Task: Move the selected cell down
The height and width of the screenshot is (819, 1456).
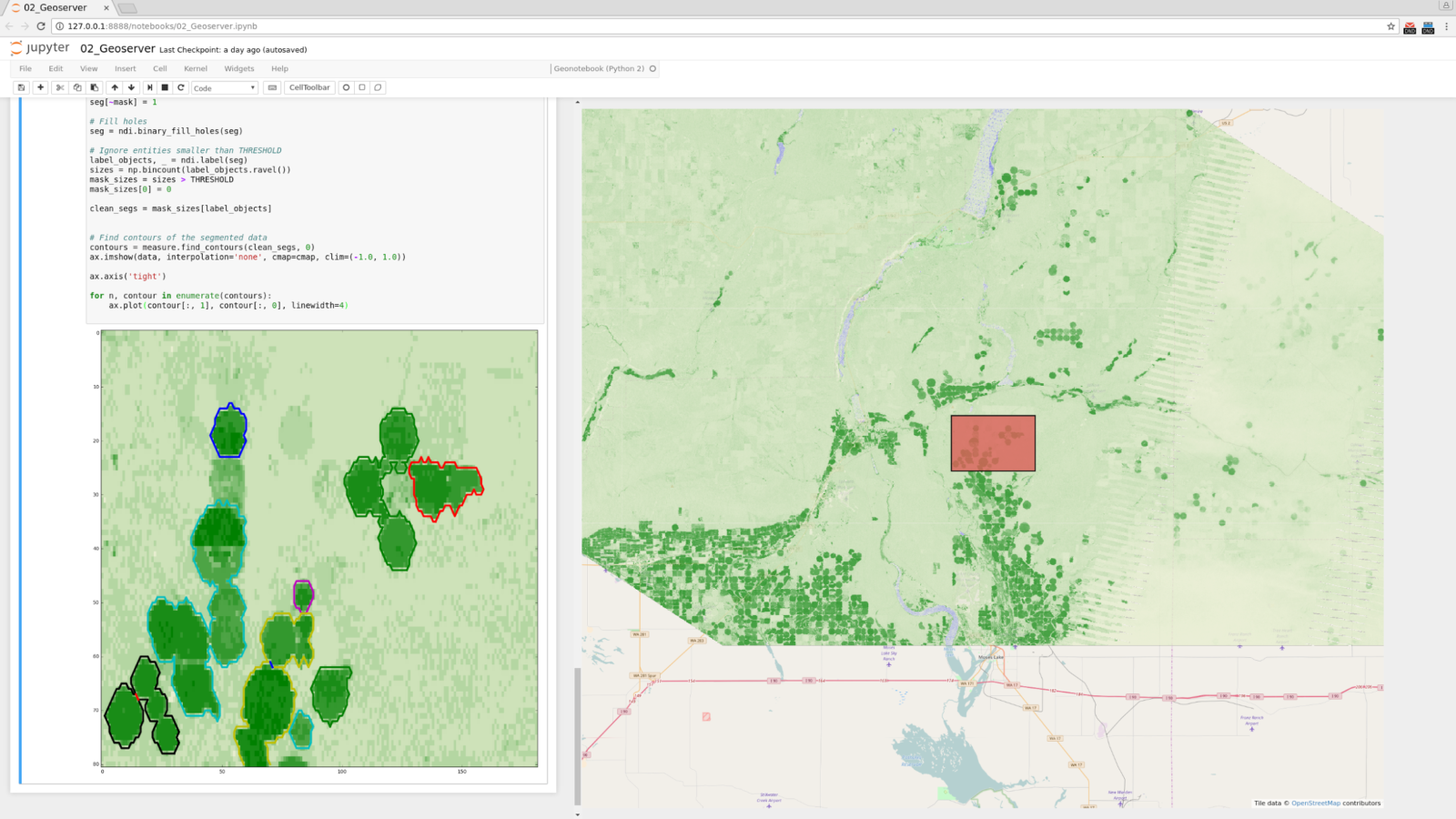Action: [x=131, y=87]
